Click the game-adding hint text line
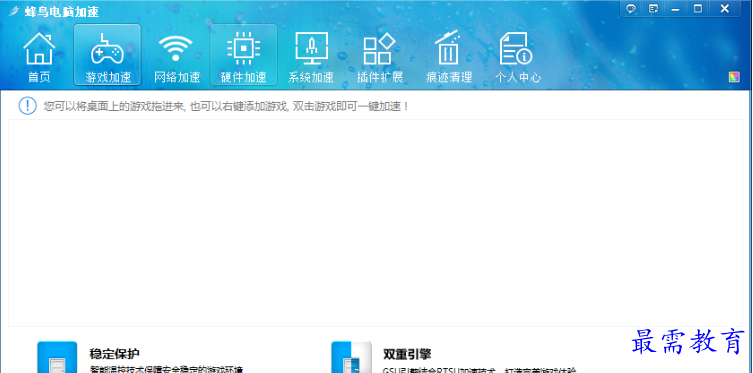Screen dimensions: 753x373 (x=226, y=106)
